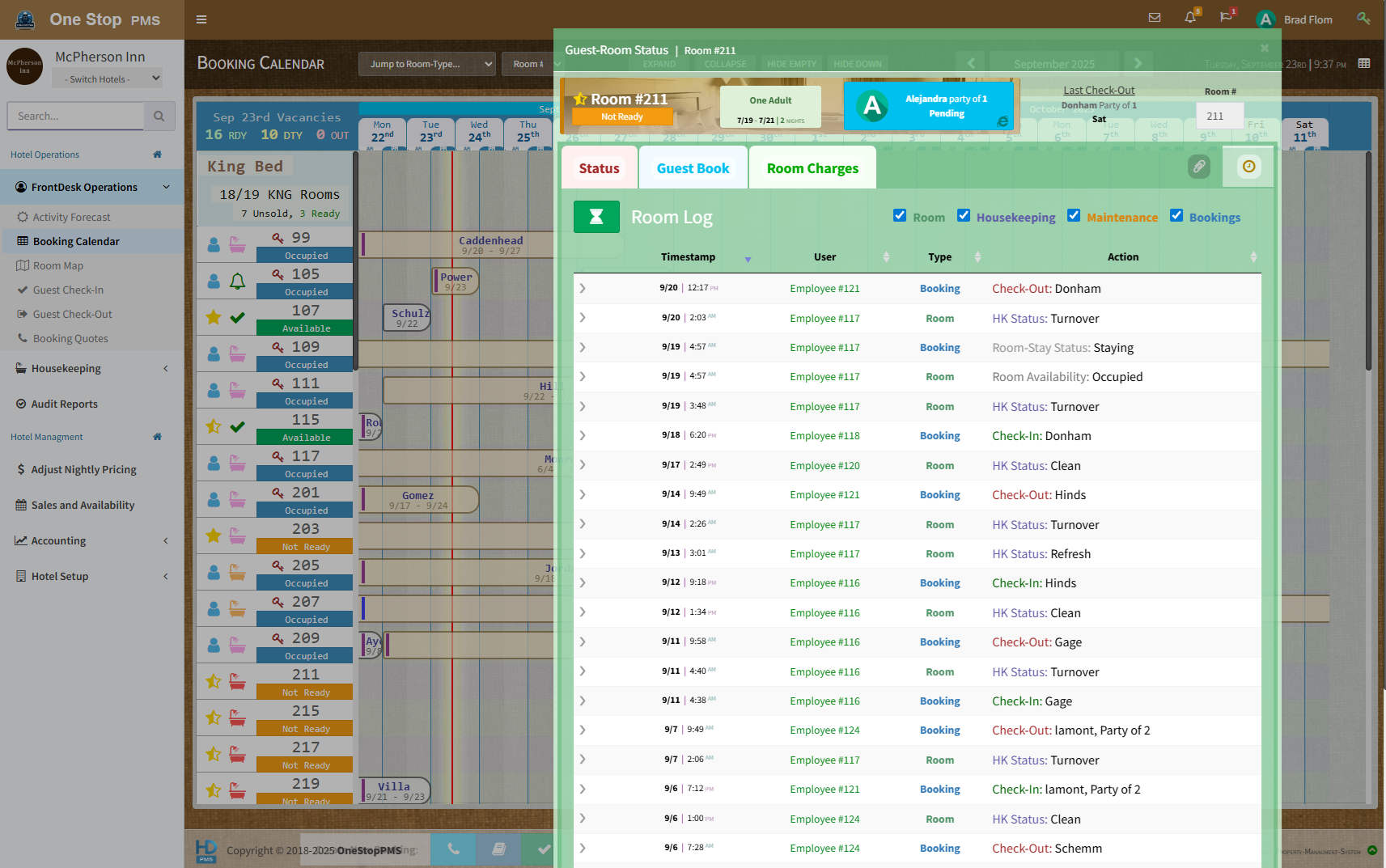Click the search magnifier button
Screen dimensions: 1386x868
coord(159,116)
